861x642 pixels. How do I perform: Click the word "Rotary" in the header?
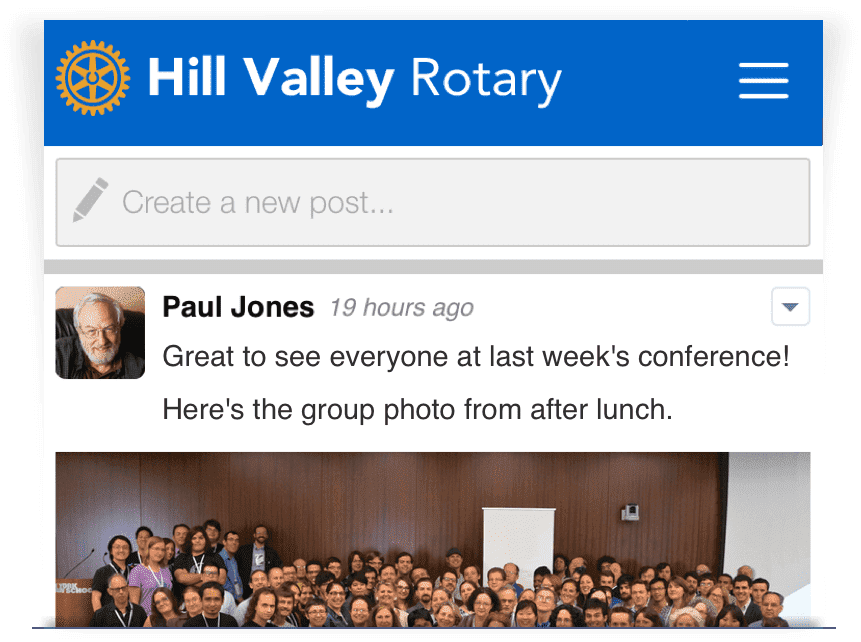(x=485, y=80)
